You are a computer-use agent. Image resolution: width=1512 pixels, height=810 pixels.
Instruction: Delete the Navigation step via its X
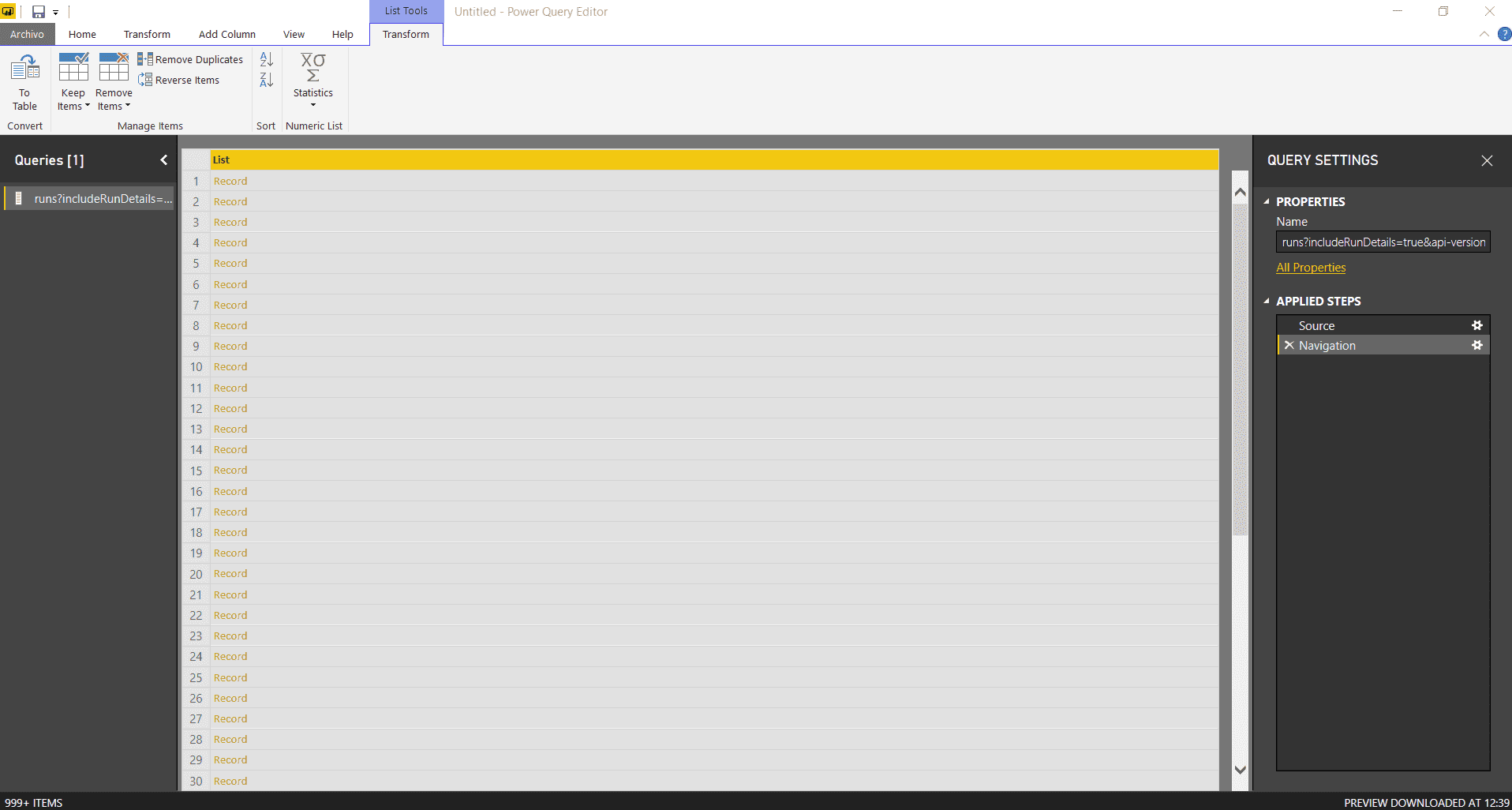click(1289, 345)
